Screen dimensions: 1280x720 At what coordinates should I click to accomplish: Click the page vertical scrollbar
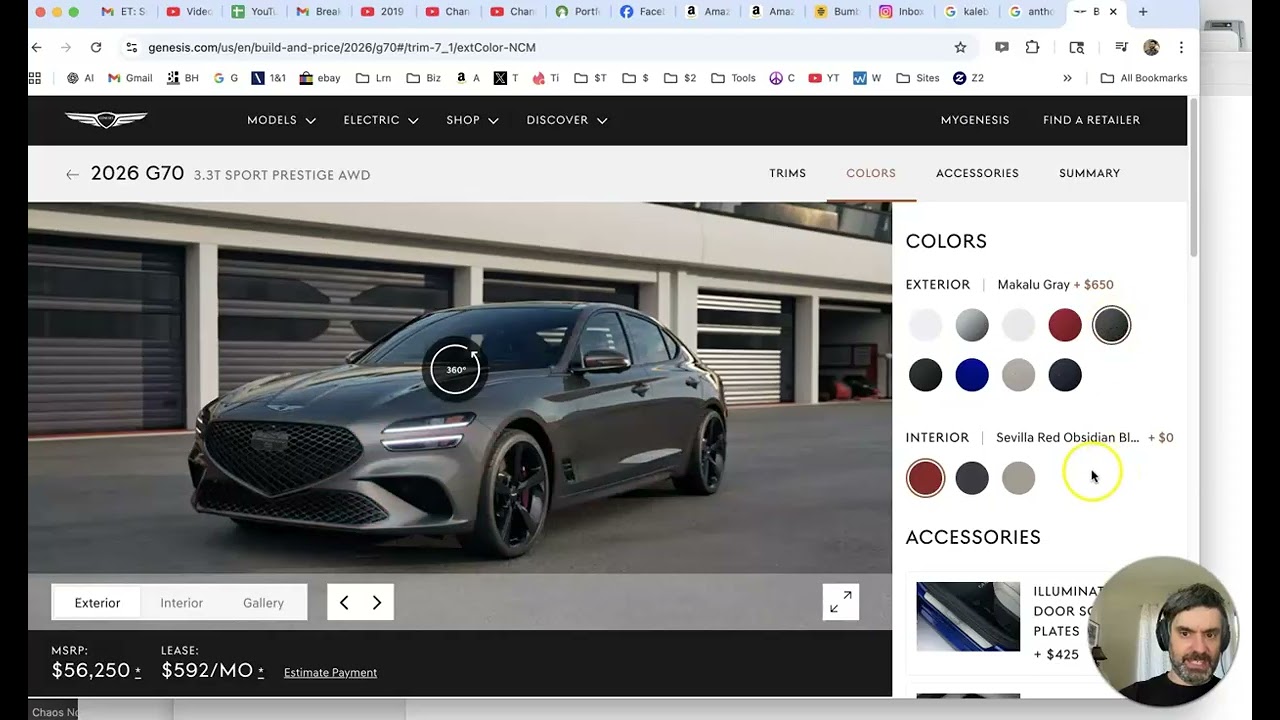[1193, 177]
